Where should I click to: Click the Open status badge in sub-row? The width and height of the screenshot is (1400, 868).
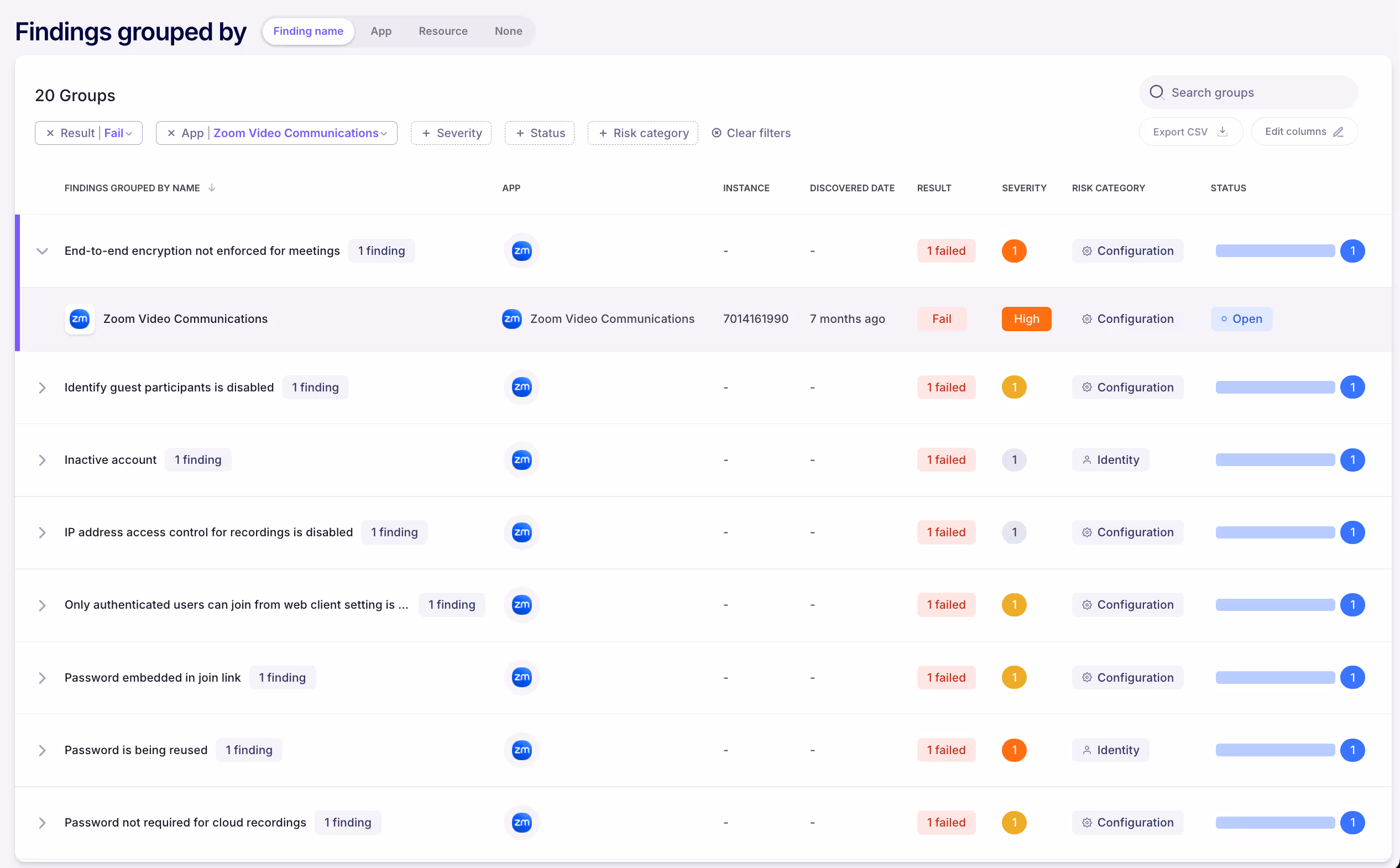[x=1241, y=318]
